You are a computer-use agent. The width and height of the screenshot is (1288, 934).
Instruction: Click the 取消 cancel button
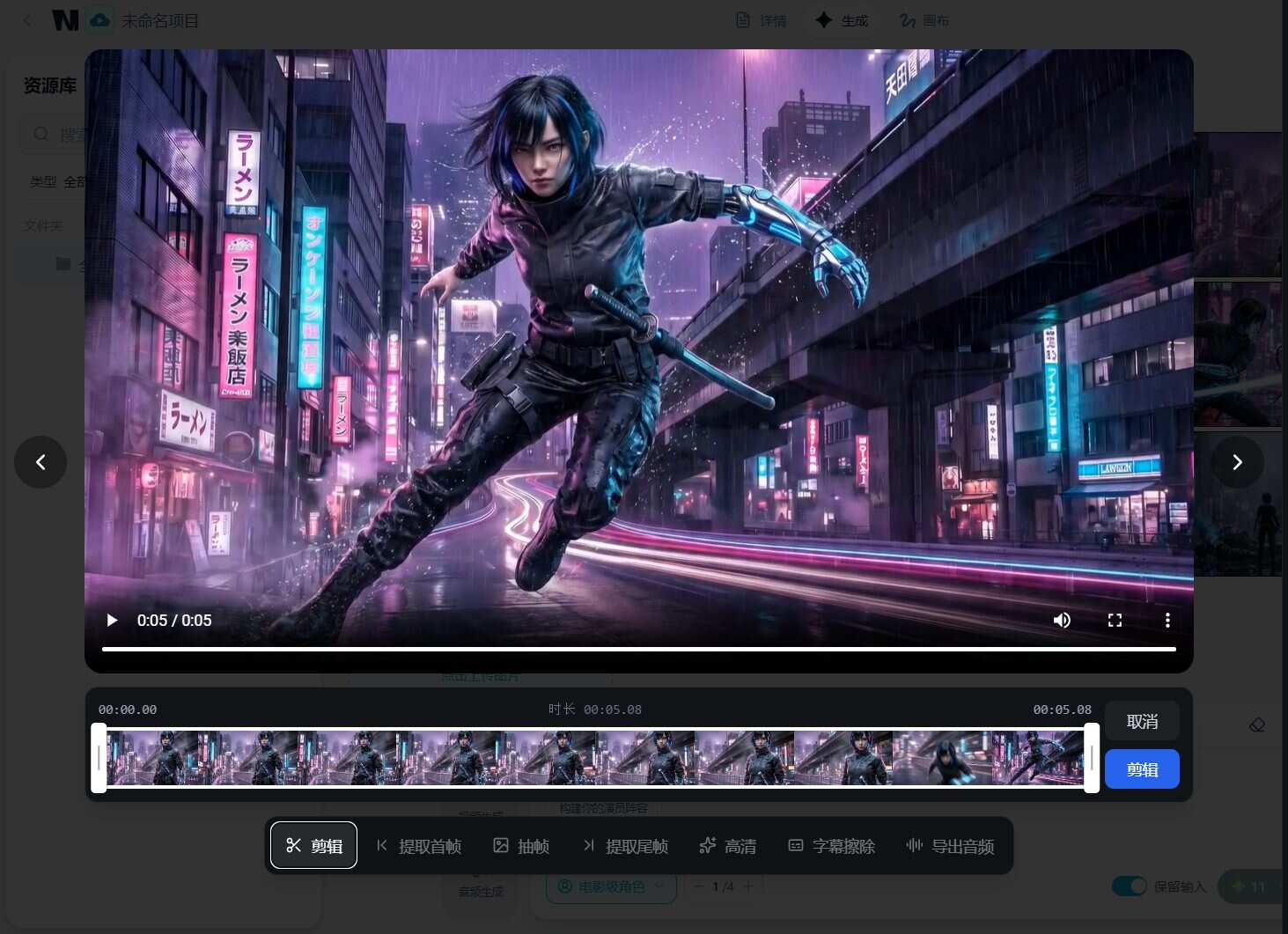[x=1142, y=722]
